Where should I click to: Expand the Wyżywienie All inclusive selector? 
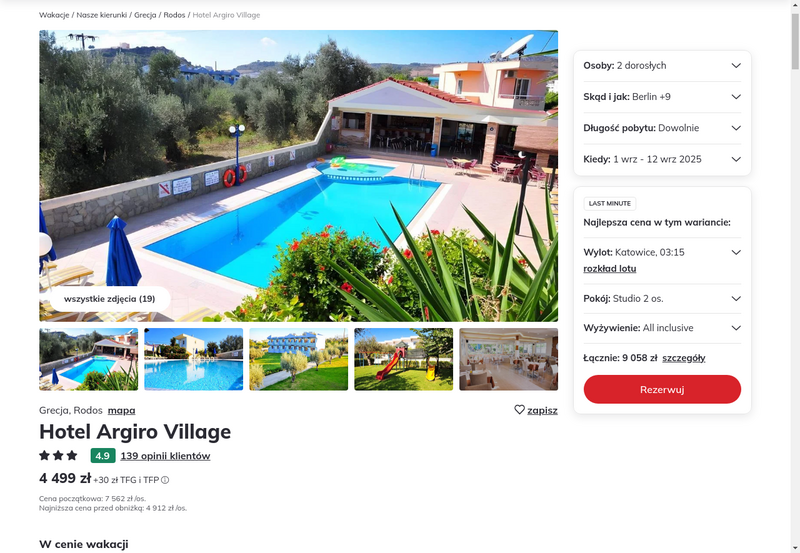click(x=662, y=328)
